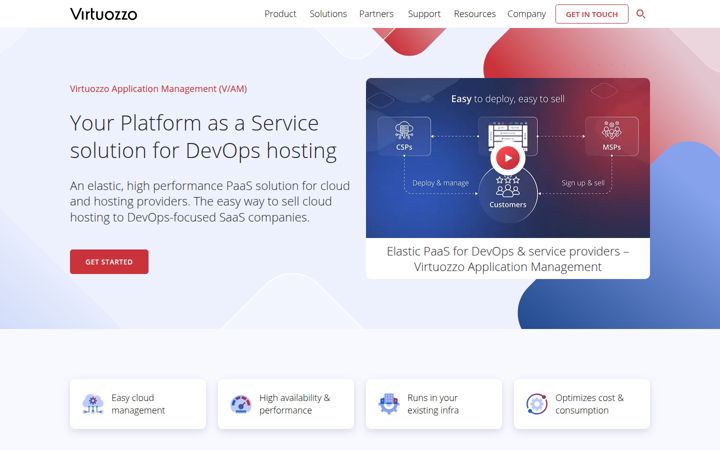
Task: Click the Customers star rating icon
Action: click(507, 186)
